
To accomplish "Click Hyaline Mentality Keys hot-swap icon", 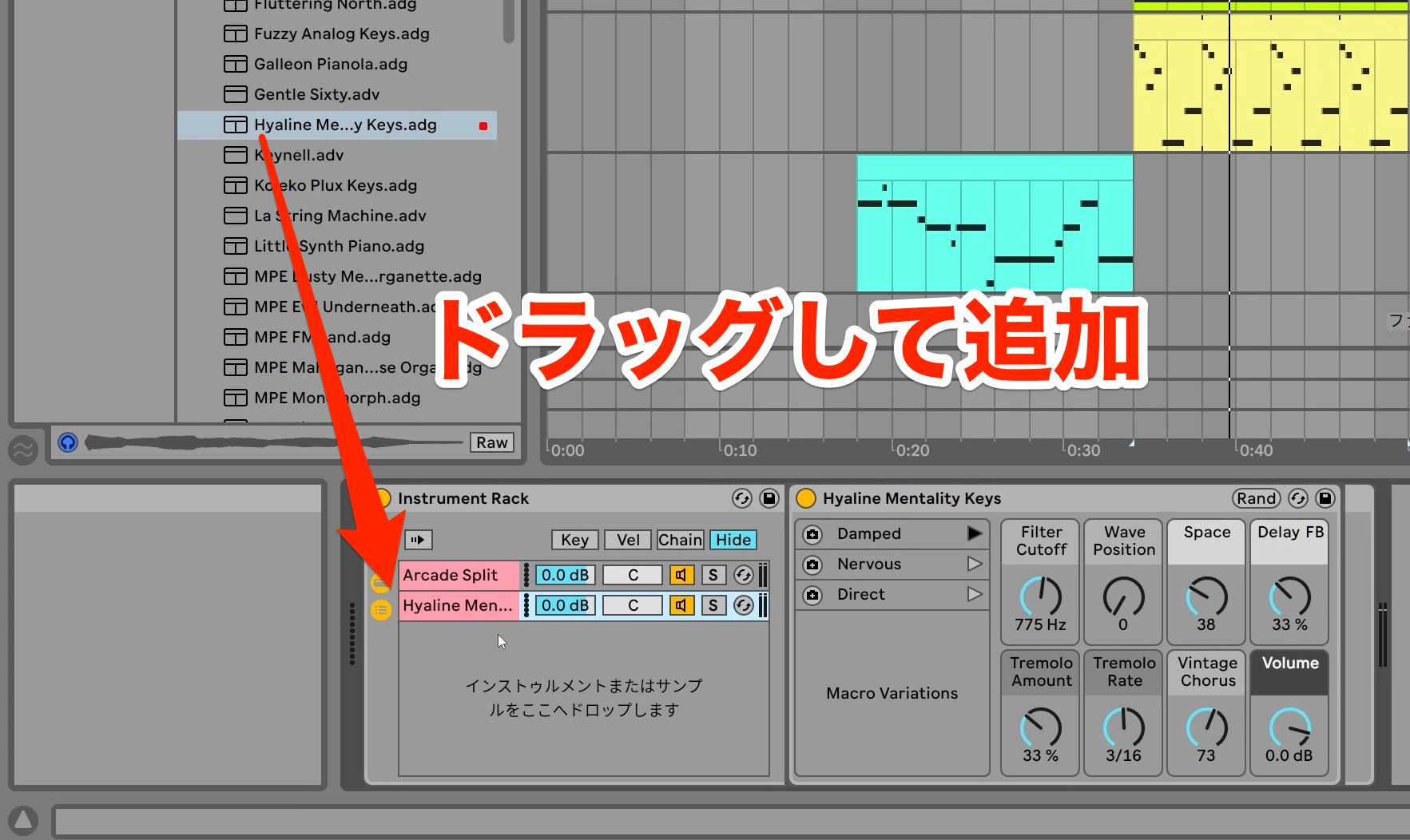I will 1298,498.
